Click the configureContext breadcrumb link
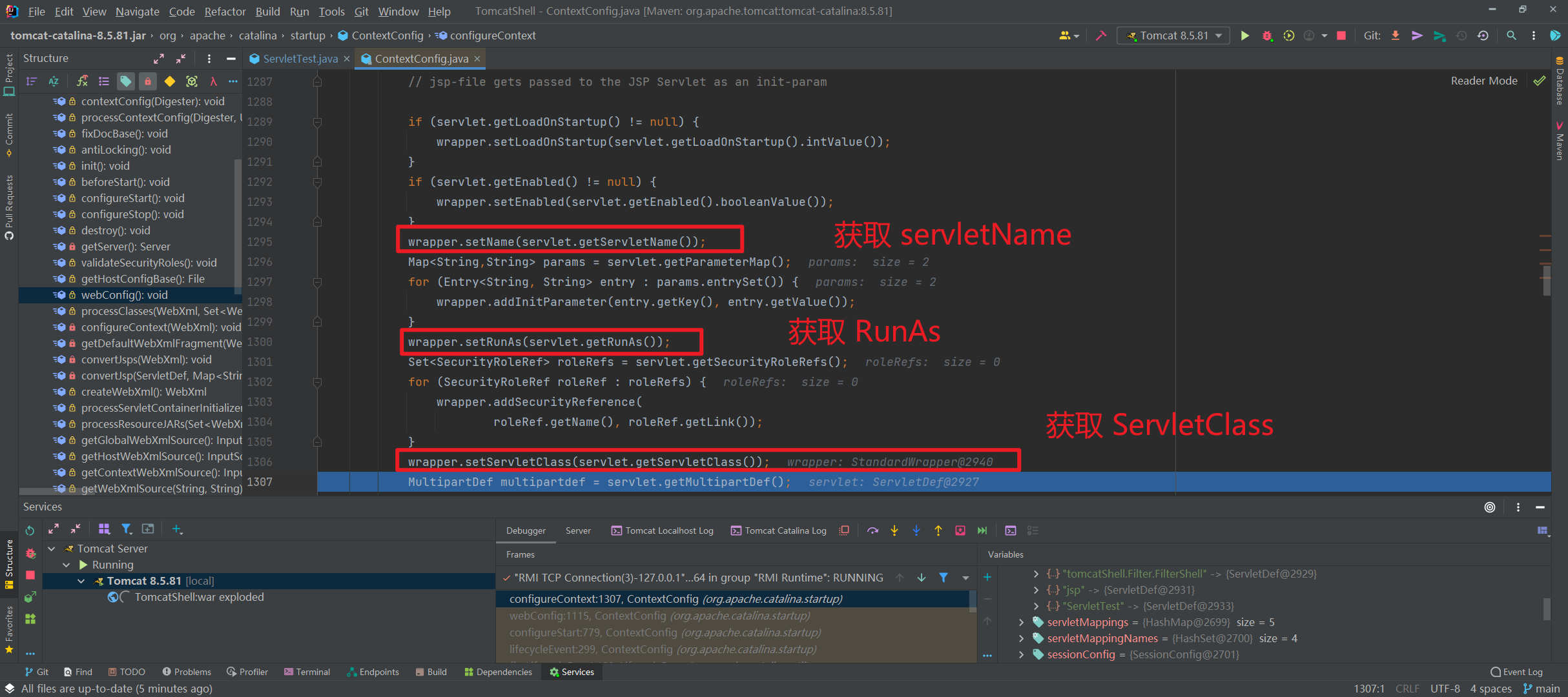Image resolution: width=1568 pixels, height=697 pixels. coord(493,35)
